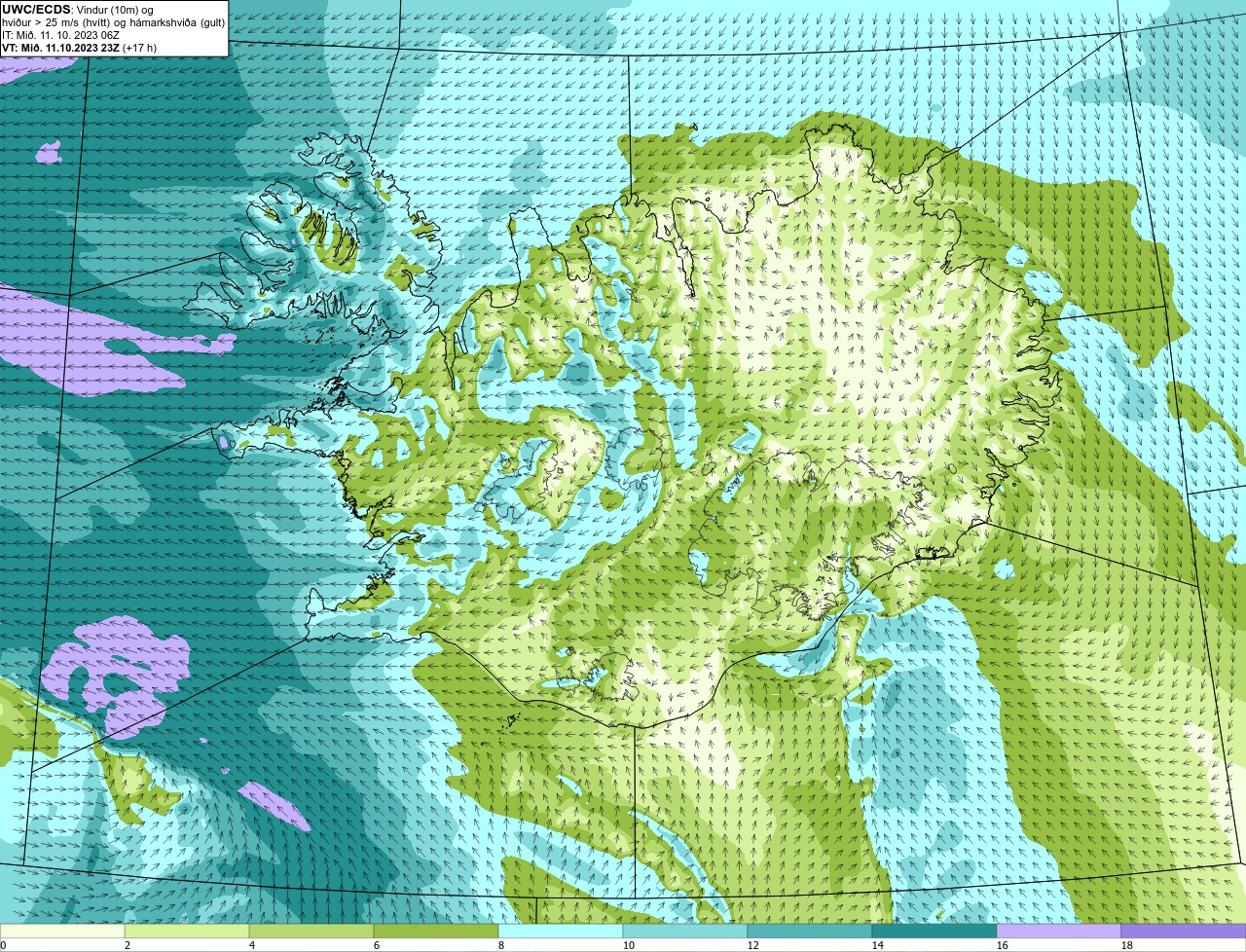Click the 'VT: Mið. 11.10.2023 23Z (+17 h)' line
This screenshot has width=1246, height=952.
tap(79, 48)
